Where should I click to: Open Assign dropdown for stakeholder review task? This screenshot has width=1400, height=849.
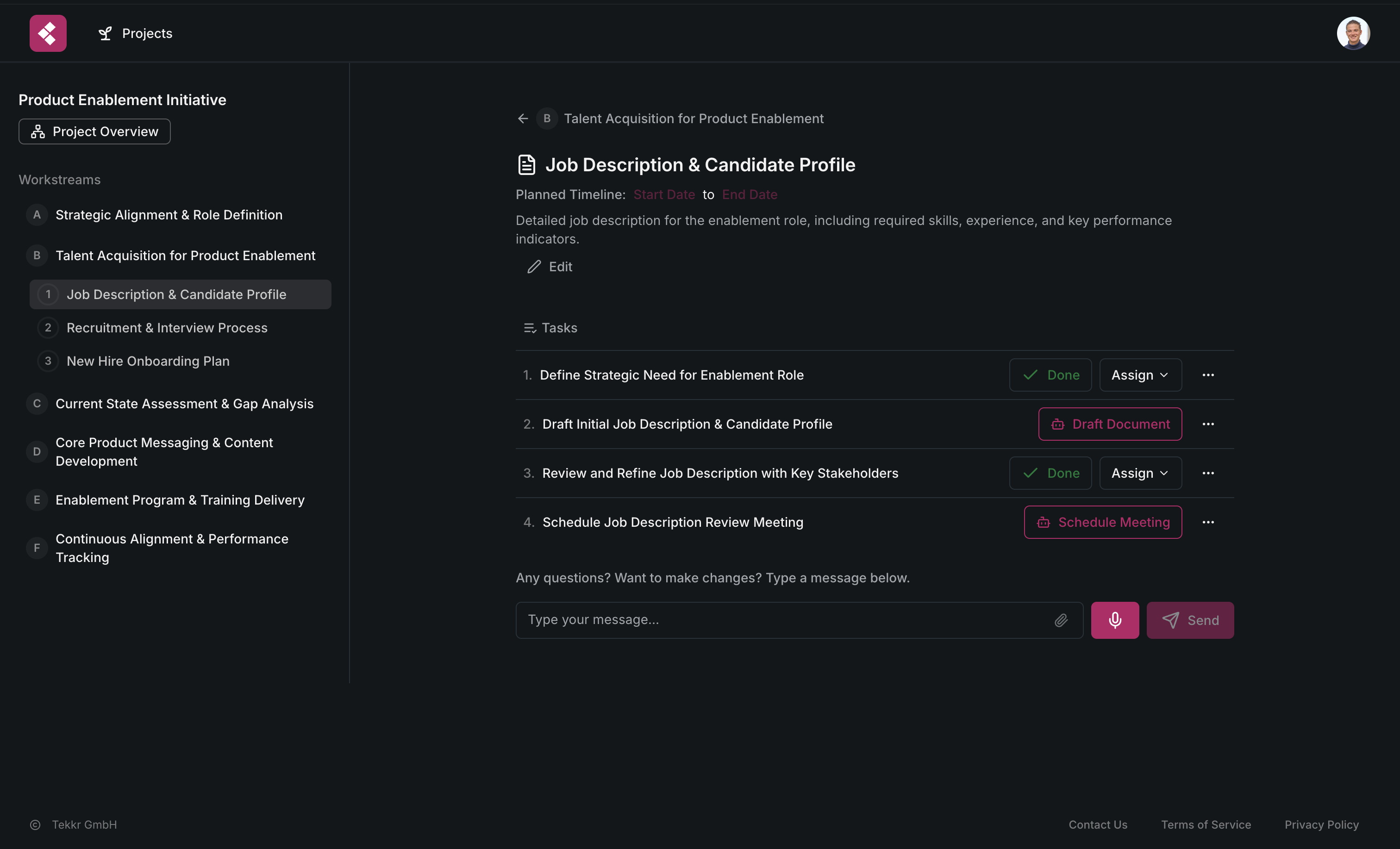[x=1140, y=473]
